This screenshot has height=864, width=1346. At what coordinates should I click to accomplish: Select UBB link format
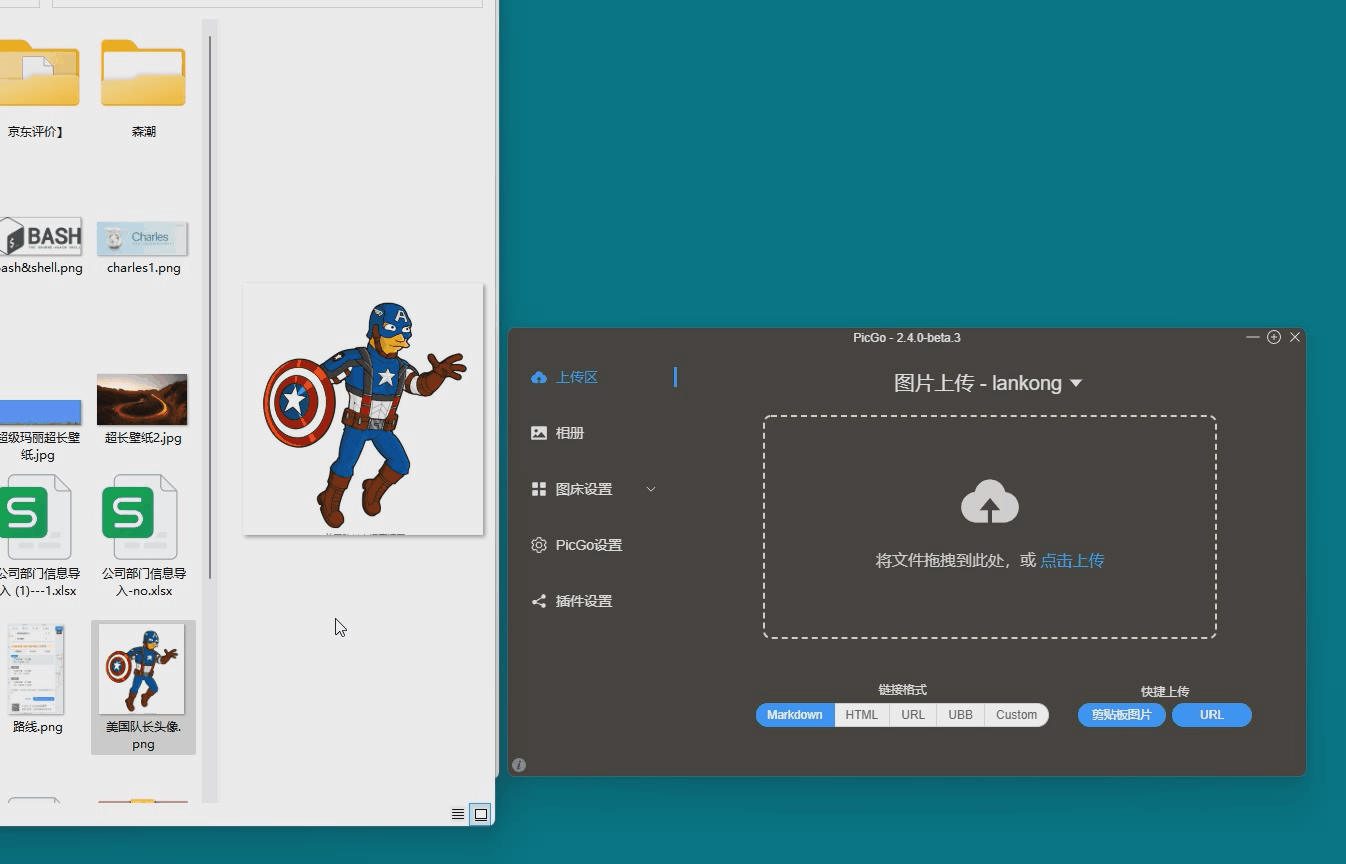click(961, 715)
